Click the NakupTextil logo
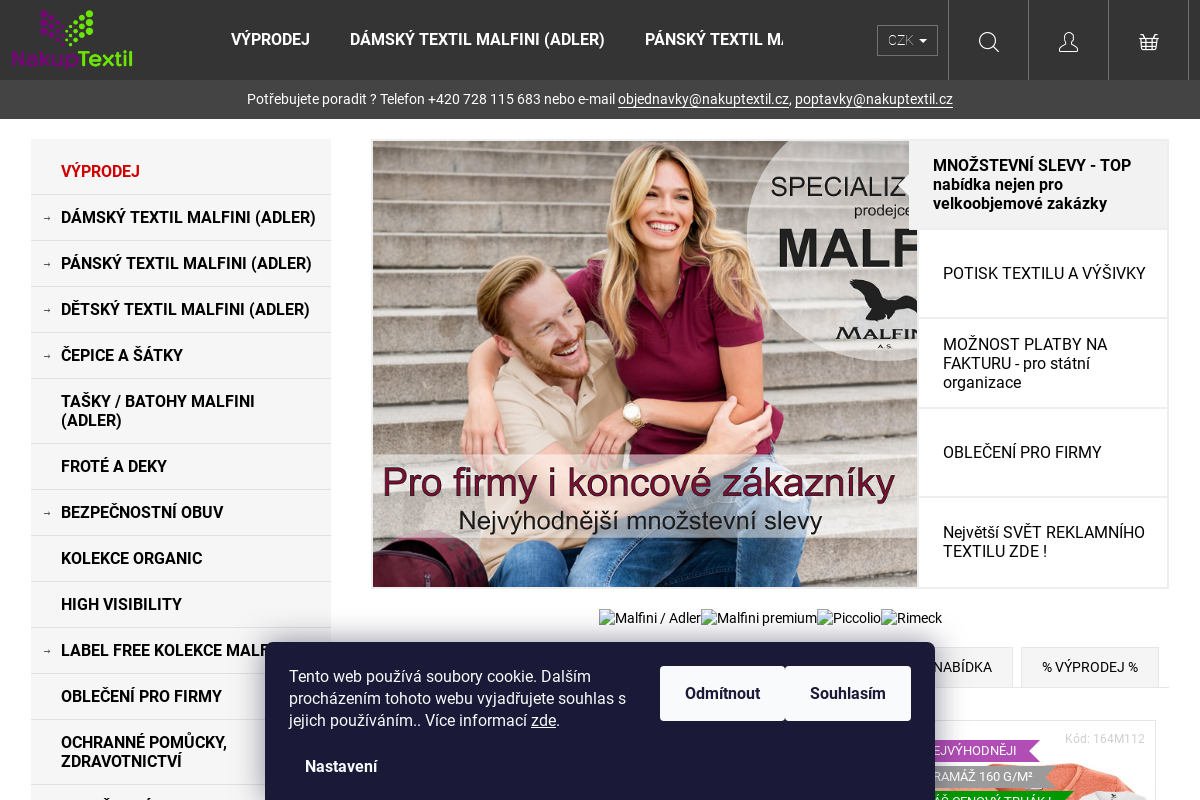 click(x=71, y=39)
